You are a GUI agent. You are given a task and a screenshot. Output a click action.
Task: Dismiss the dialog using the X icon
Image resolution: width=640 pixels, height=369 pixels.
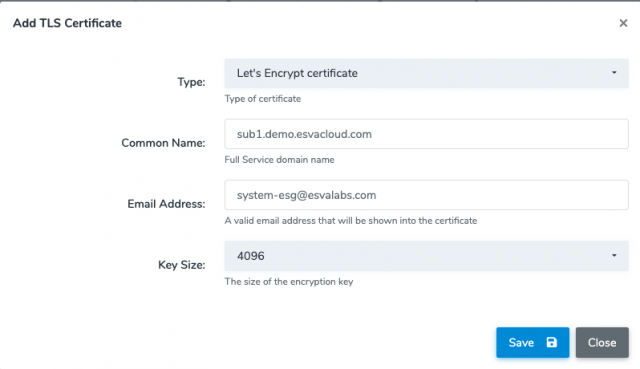[x=623, y=23]
